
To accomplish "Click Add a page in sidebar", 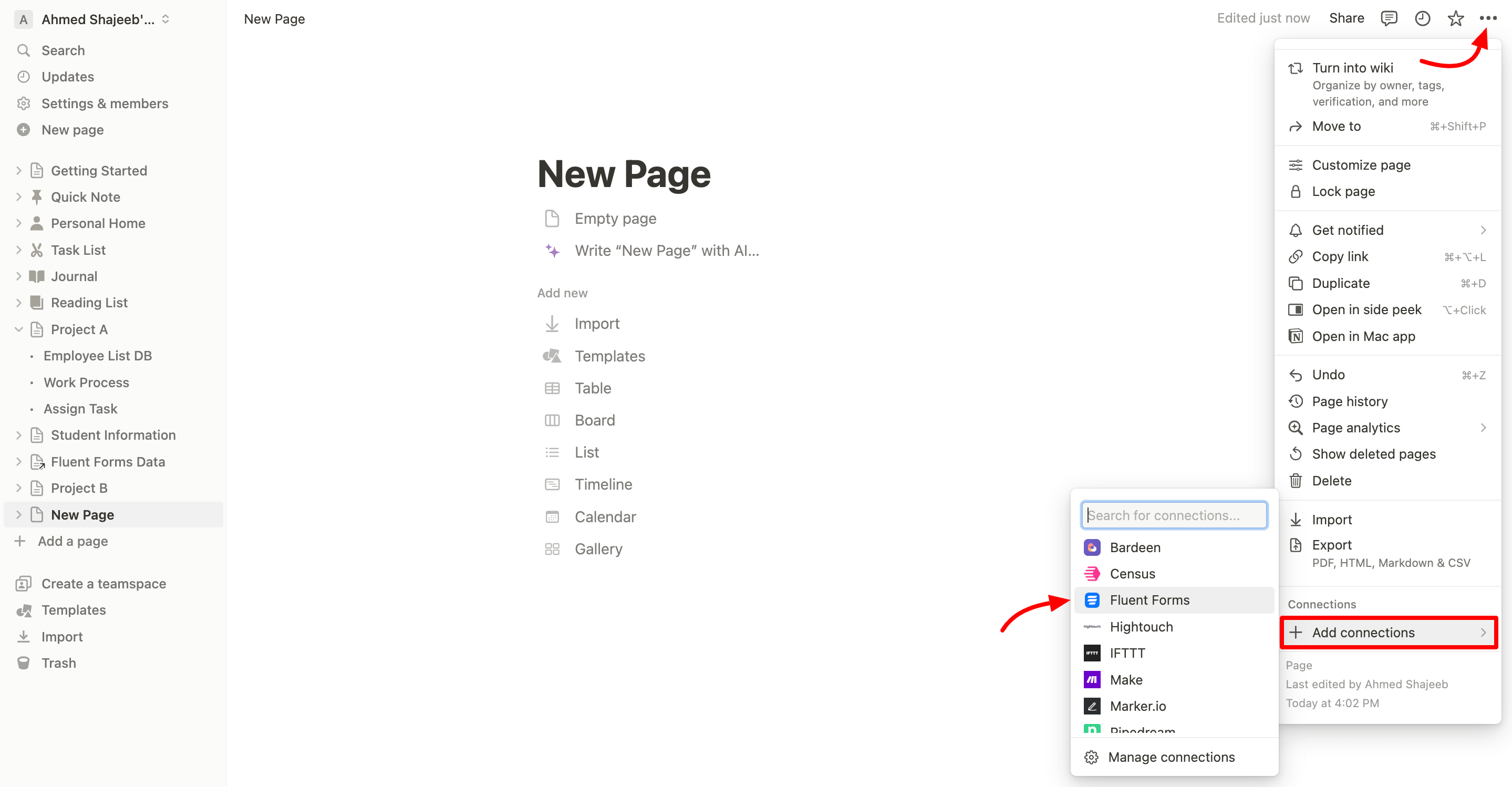I will click(73, 541).
